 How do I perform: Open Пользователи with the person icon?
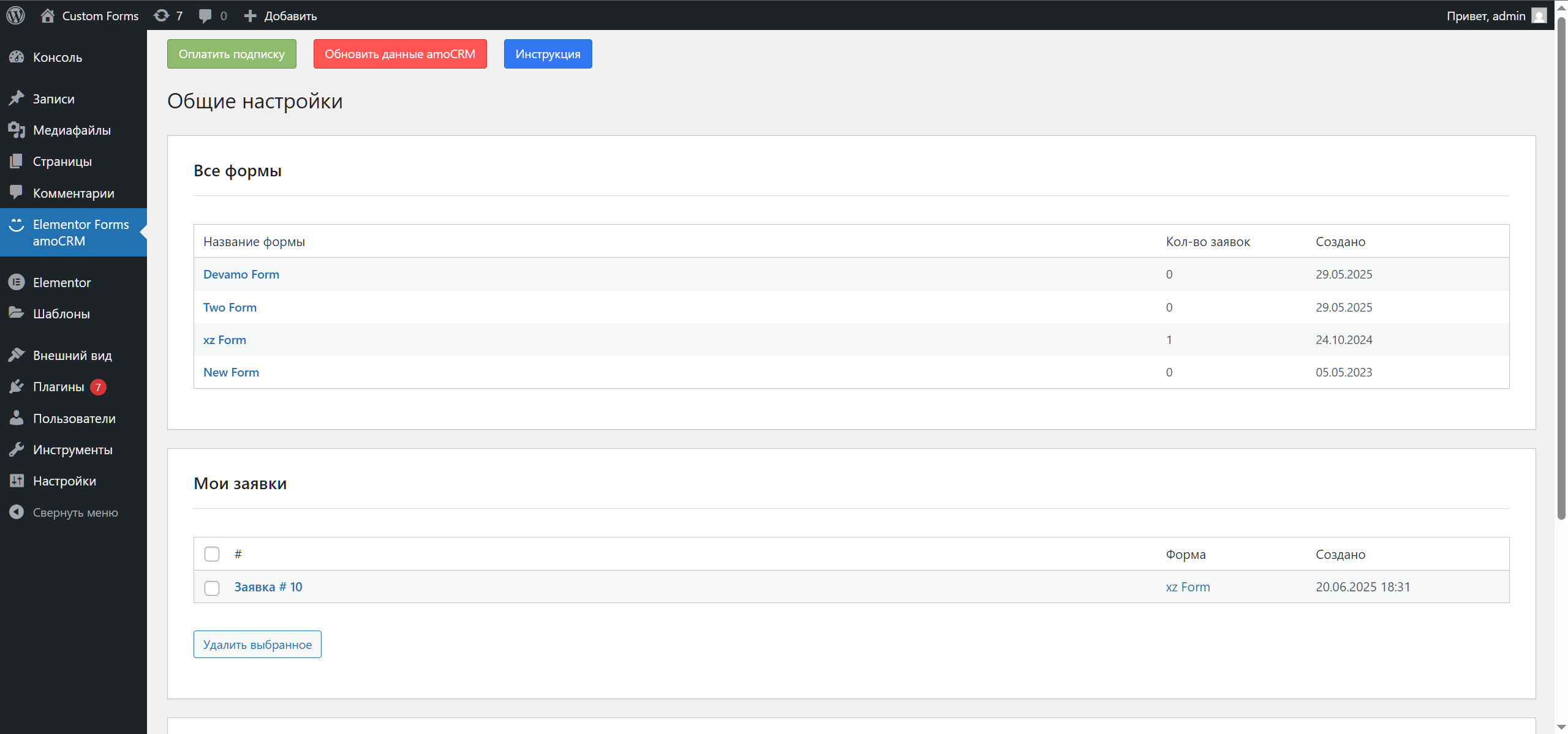[17, 418]
